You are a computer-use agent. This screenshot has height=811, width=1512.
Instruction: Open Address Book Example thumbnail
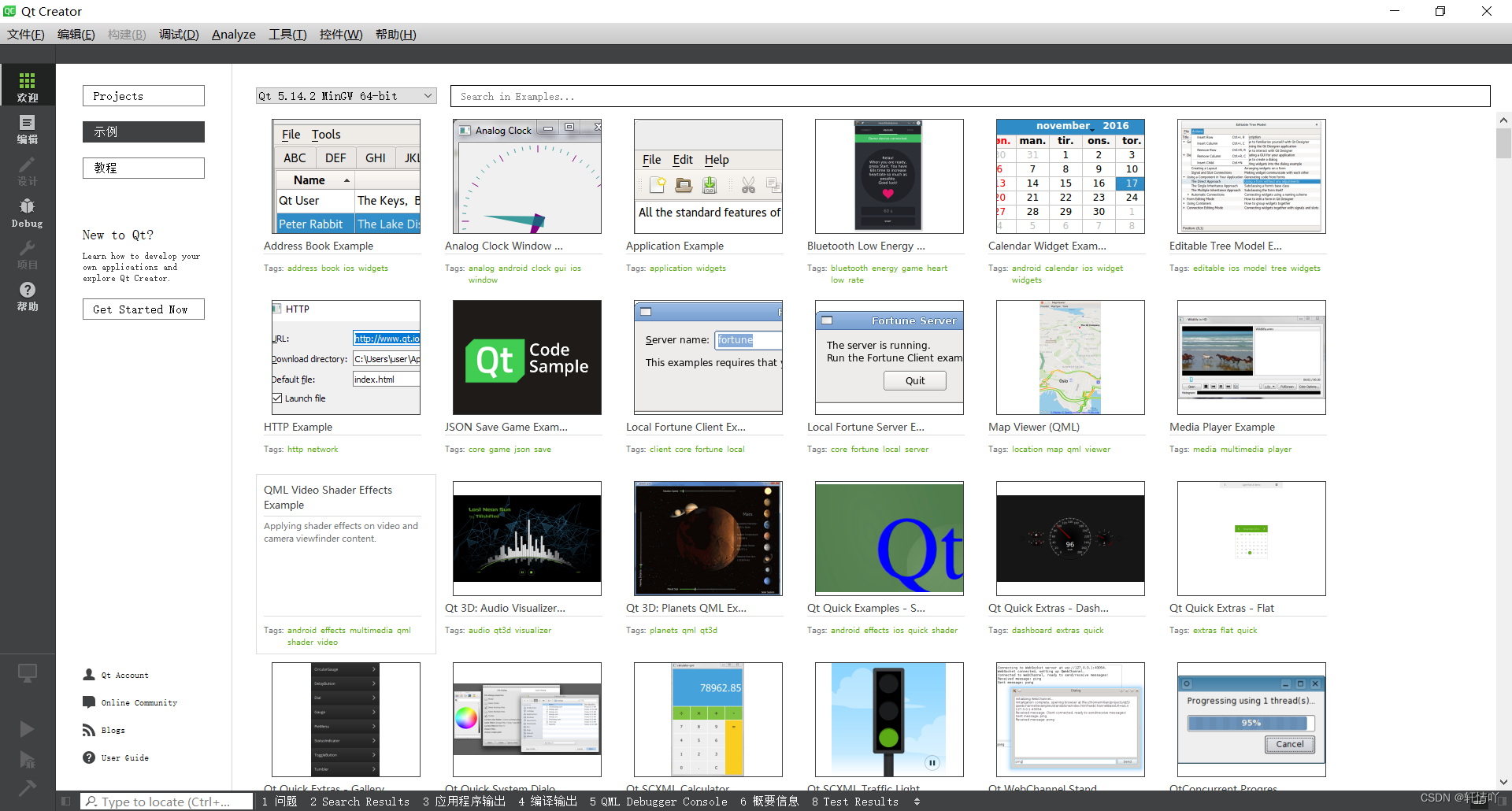pos(346,176)
